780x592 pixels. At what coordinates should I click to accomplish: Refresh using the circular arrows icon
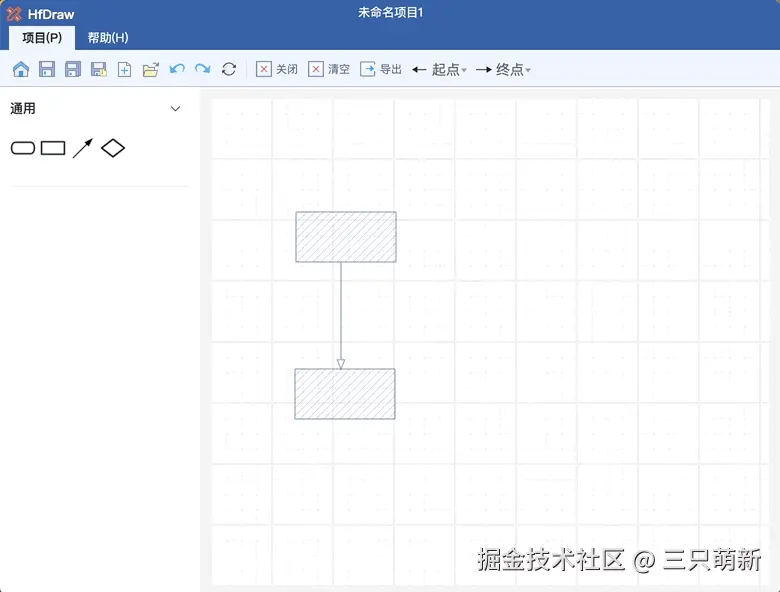click(229, 69)
